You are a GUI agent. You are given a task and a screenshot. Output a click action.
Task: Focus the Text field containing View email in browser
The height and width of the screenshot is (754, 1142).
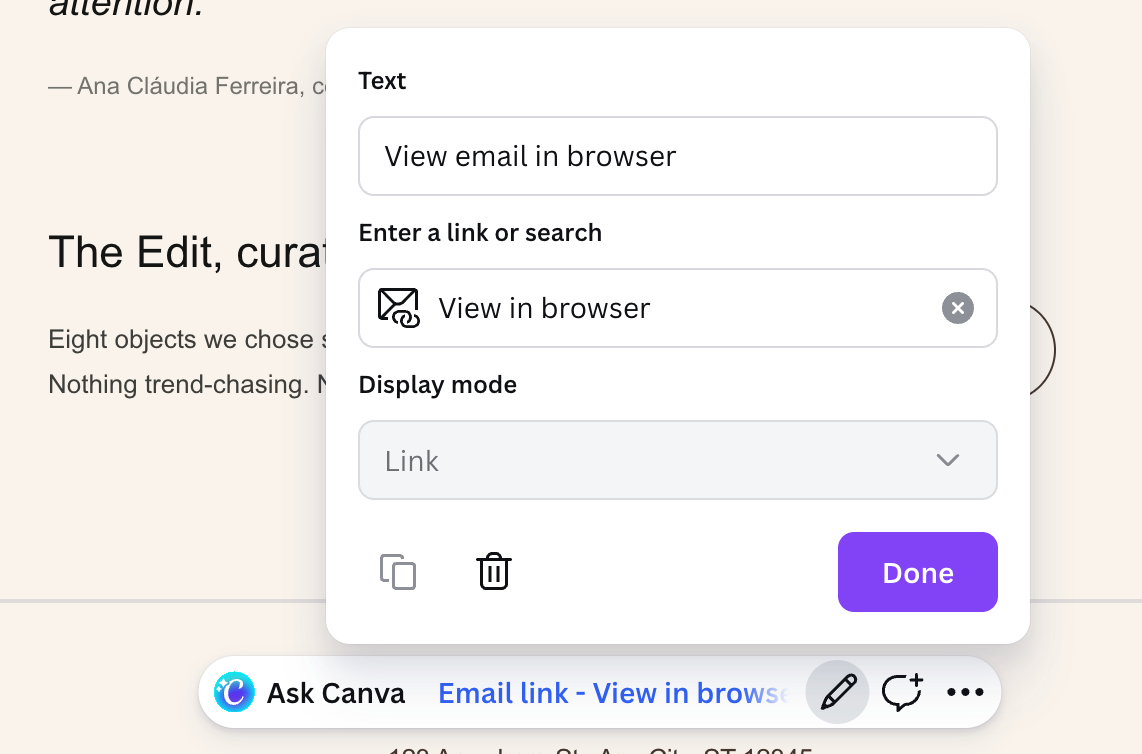pos(677,156)
